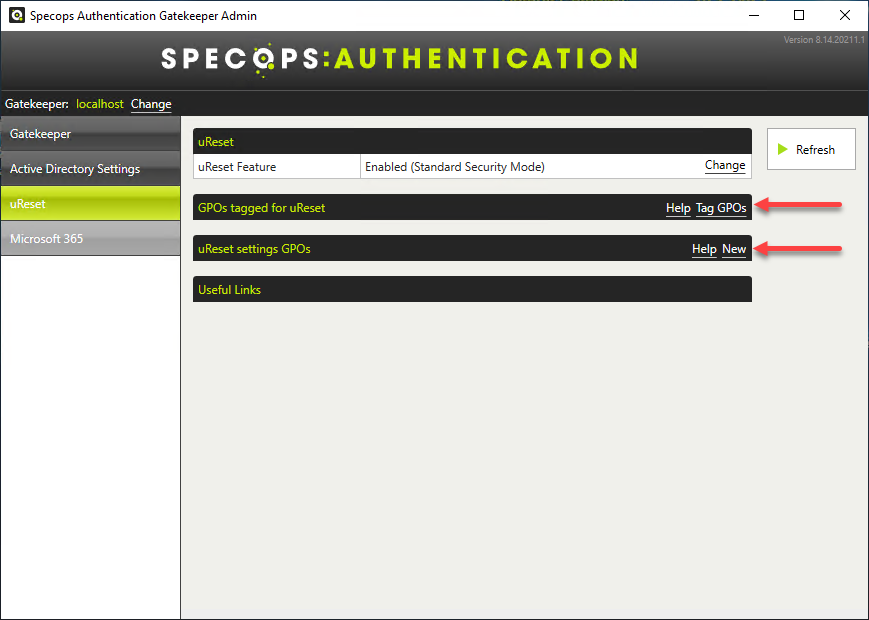Click the Version 8.14.20211.1 text
The image size is (869, 620).
pyautogui.click(x=824, y=40)
